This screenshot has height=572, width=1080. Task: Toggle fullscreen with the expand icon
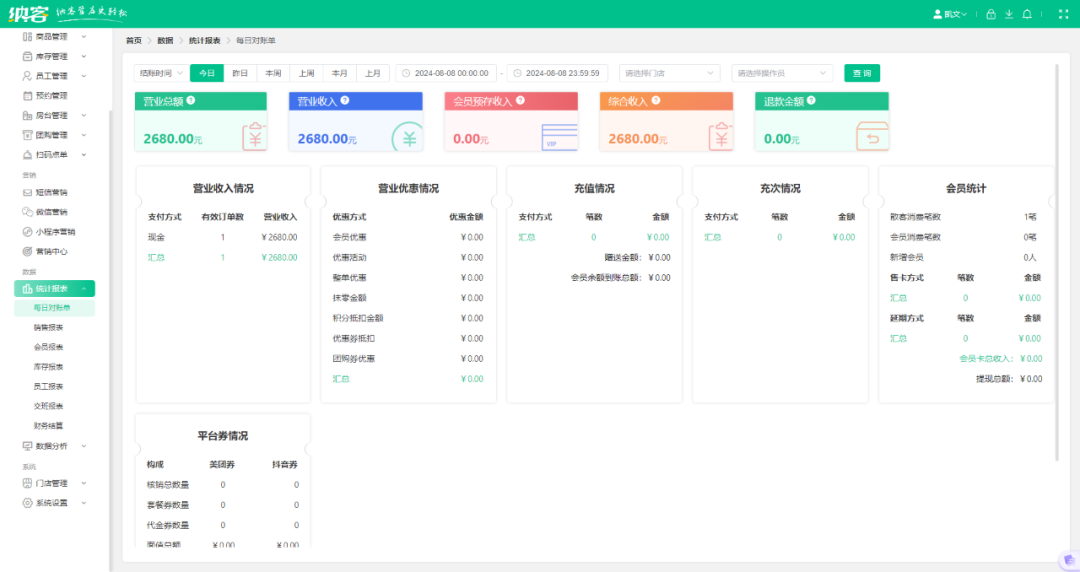1063,14
